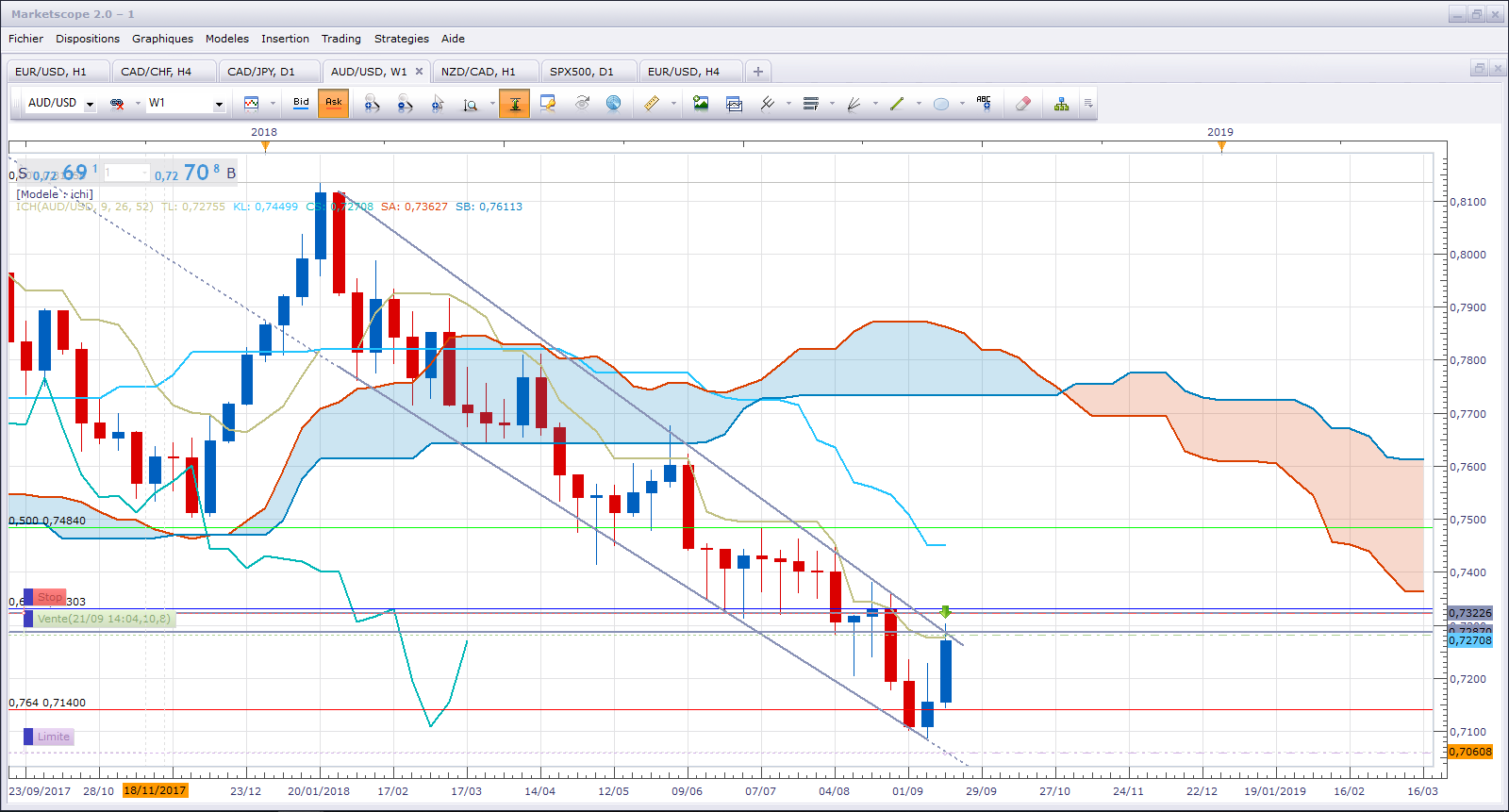Toggle the highlighted orange cursor mode button

pyautogui.click(x=515, y=104)
